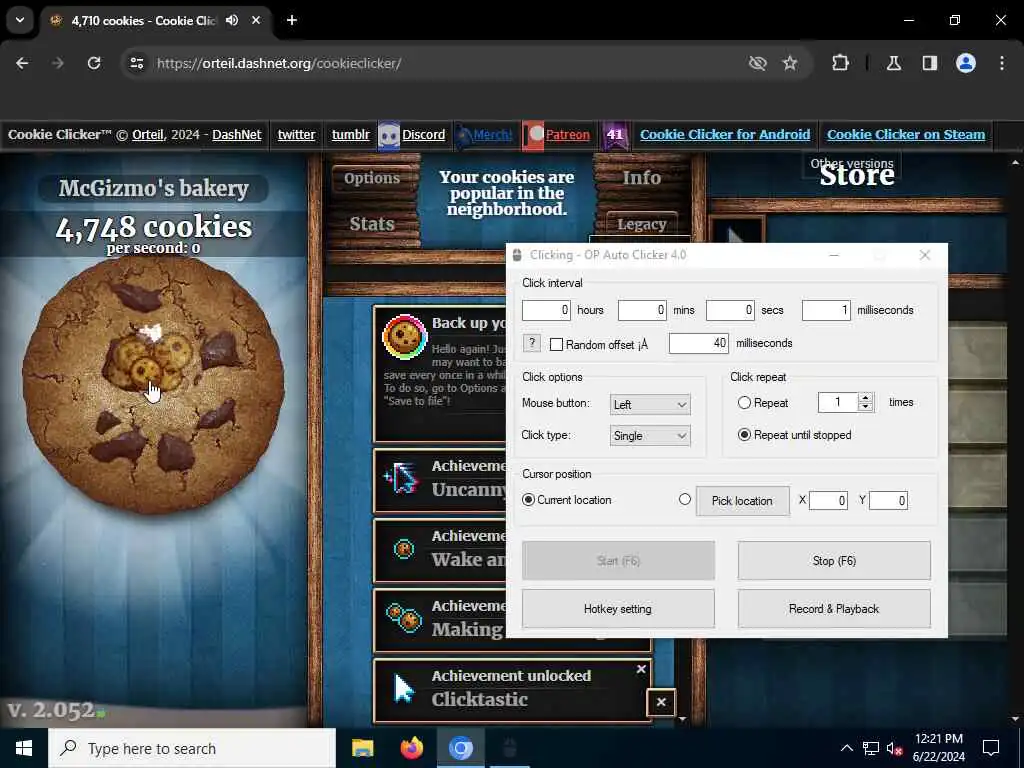Screen dimensions: 1024x768
Task: Open Windows notification center icon
Action: (991, 748)
